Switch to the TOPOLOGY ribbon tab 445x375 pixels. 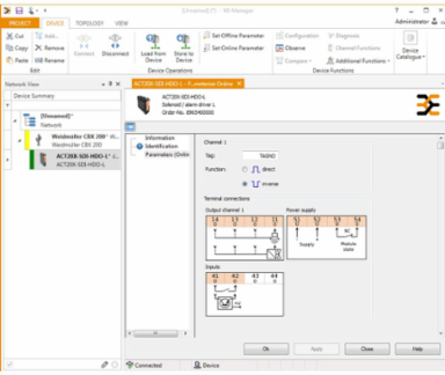pos(90,23)
